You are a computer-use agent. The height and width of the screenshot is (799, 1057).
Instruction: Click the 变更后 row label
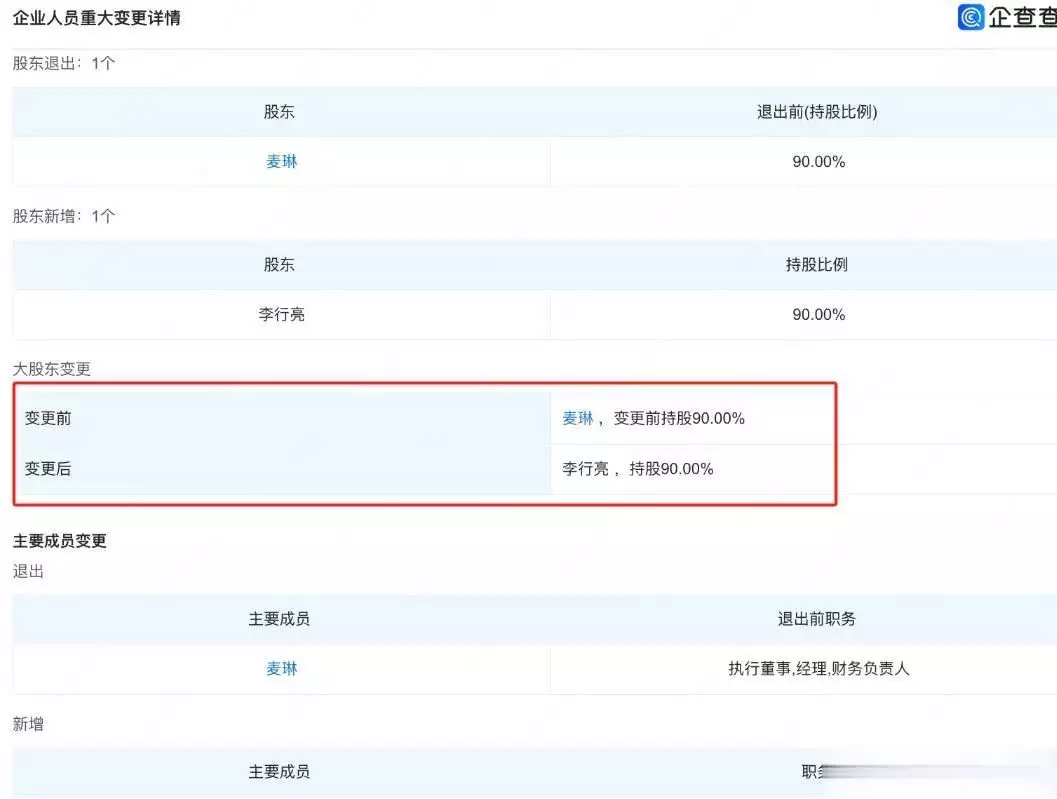[48, 469]
